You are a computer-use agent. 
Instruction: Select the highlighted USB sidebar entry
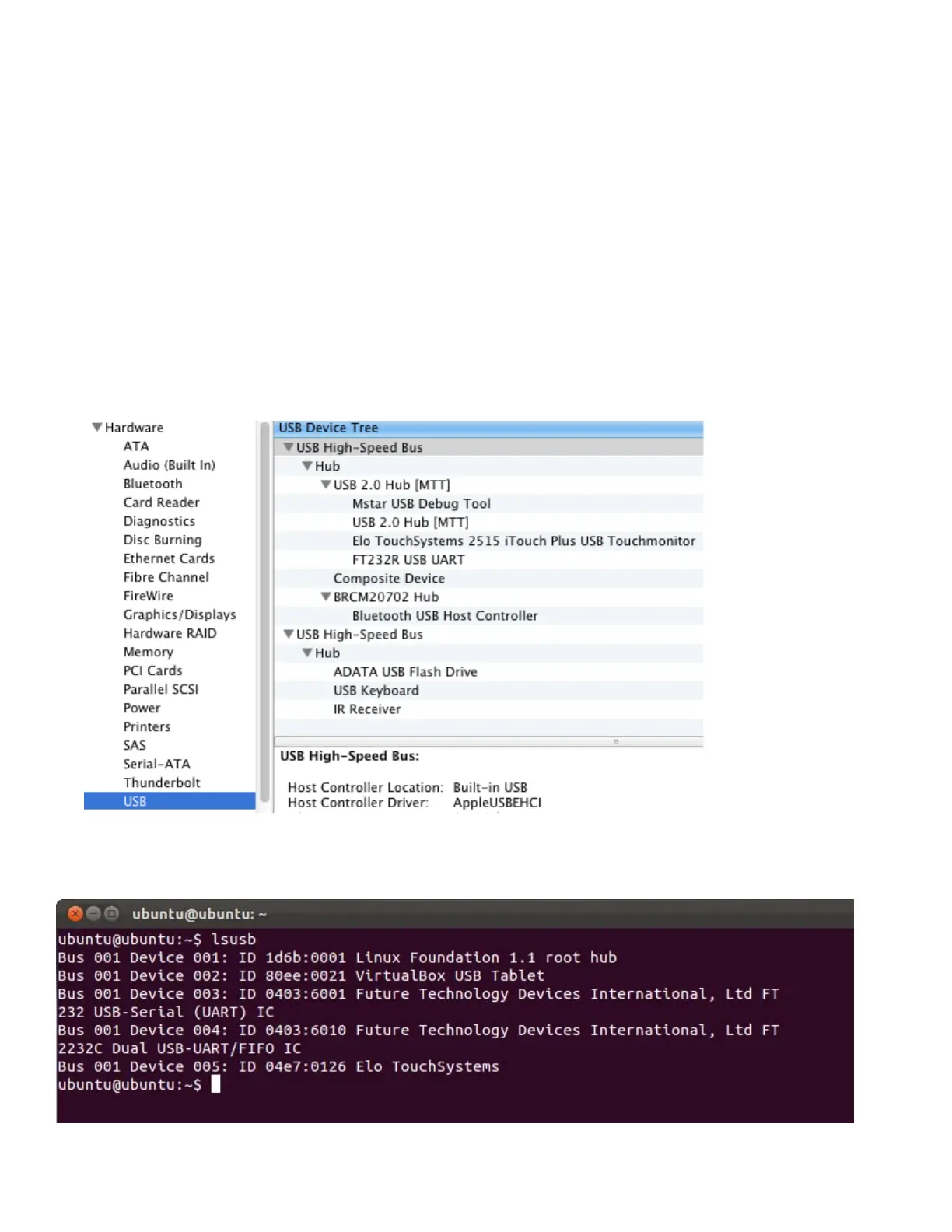(135, 801)
